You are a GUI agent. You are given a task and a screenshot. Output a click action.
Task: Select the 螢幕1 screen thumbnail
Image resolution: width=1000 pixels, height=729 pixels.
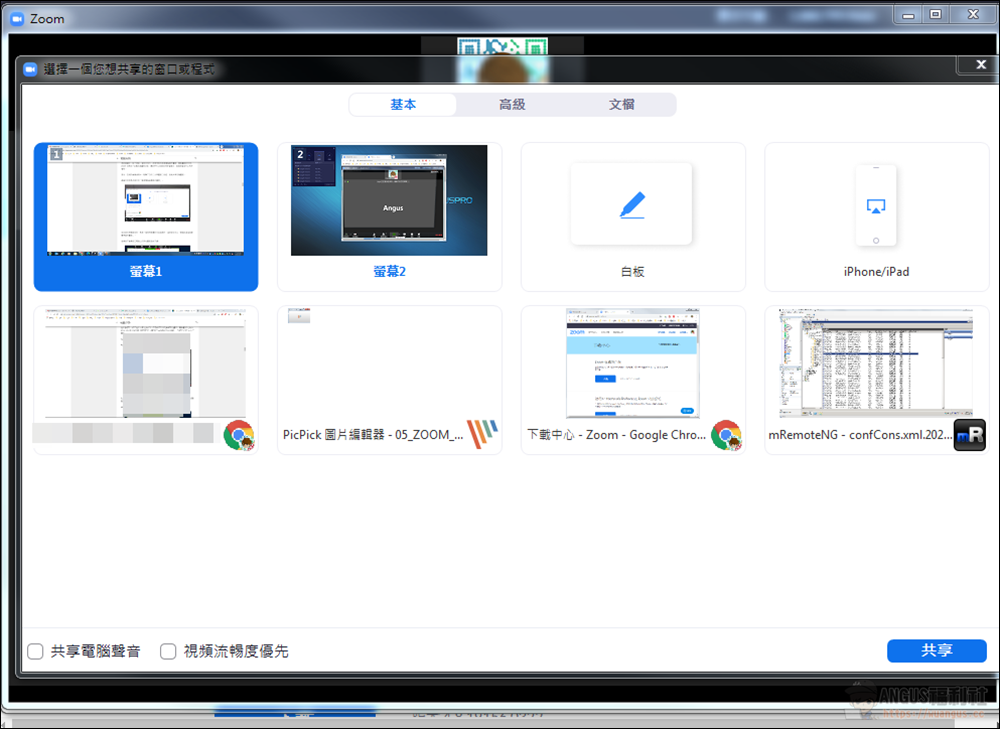coord(146,201)
